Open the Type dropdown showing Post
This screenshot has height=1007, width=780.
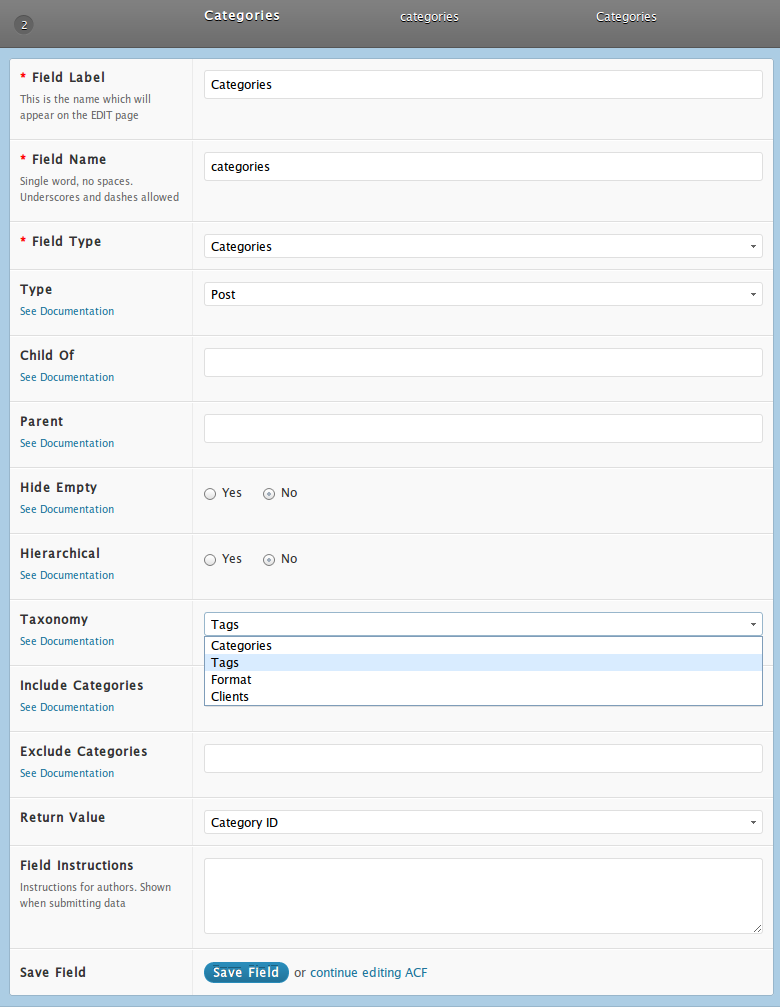tap(483, 294)
